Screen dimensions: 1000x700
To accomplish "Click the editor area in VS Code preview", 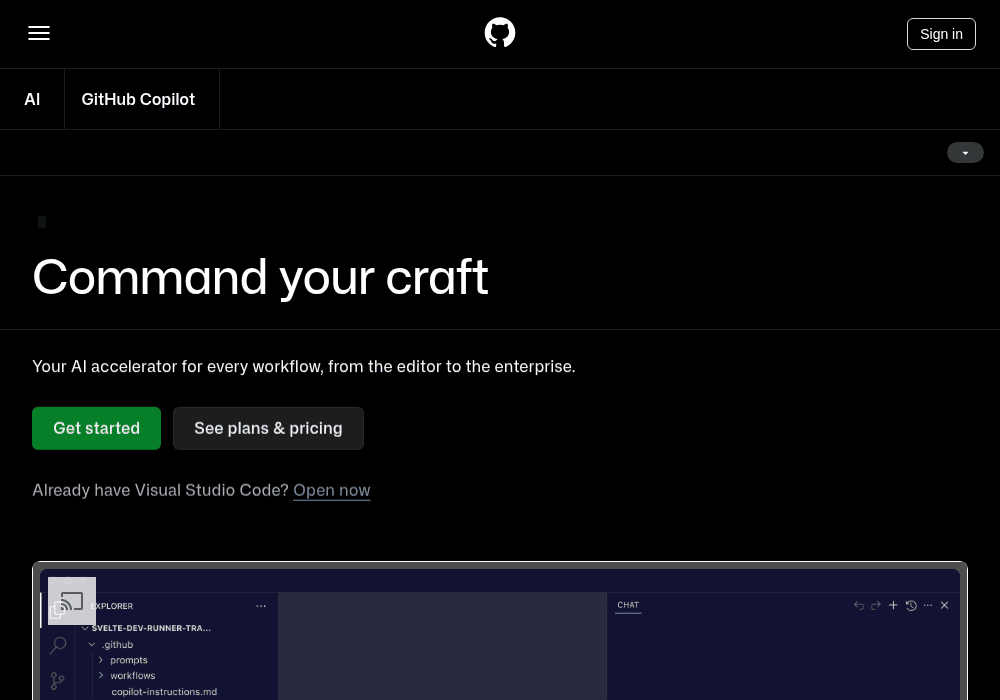I will pos(442,645).
